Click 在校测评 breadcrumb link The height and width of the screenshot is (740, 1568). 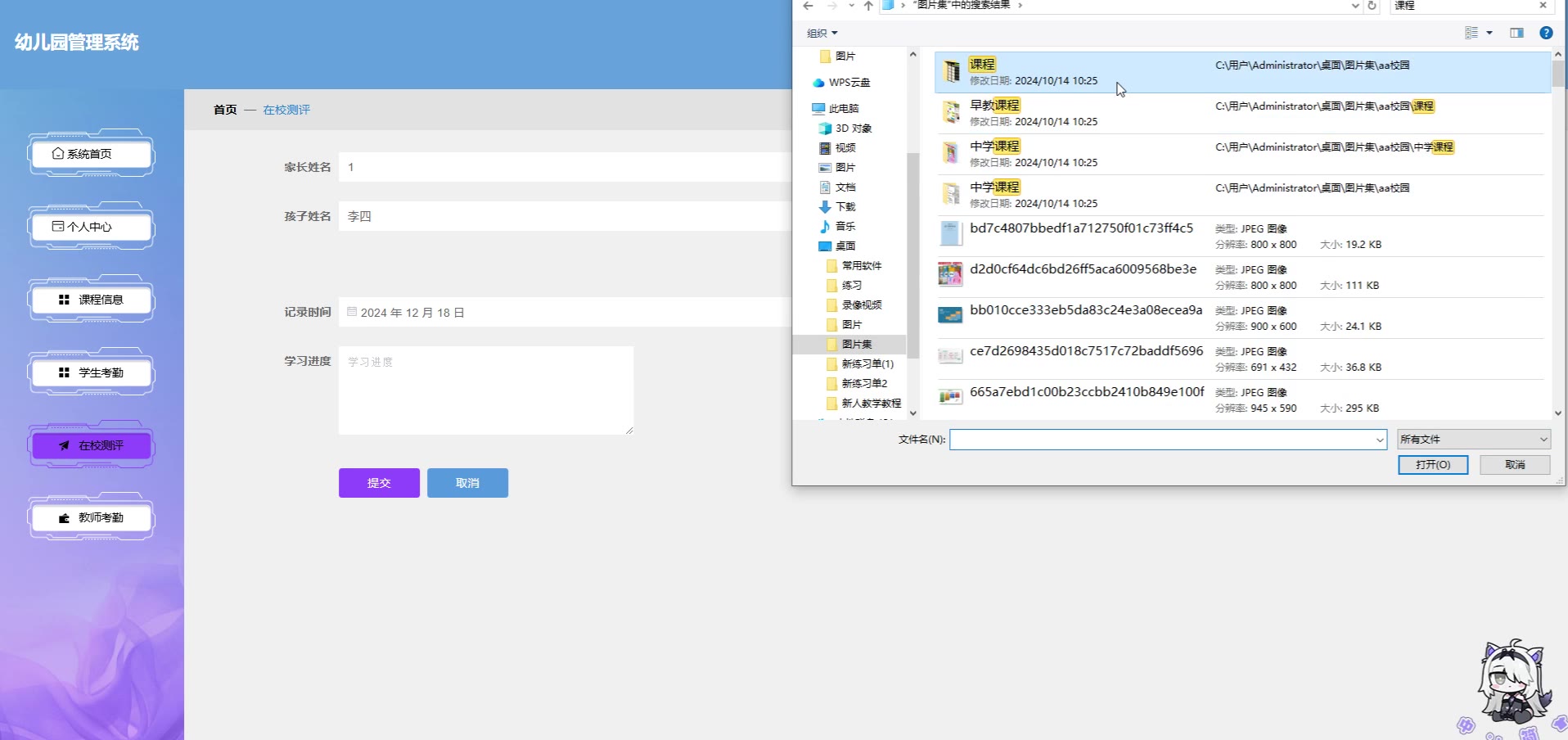point(286,110)
